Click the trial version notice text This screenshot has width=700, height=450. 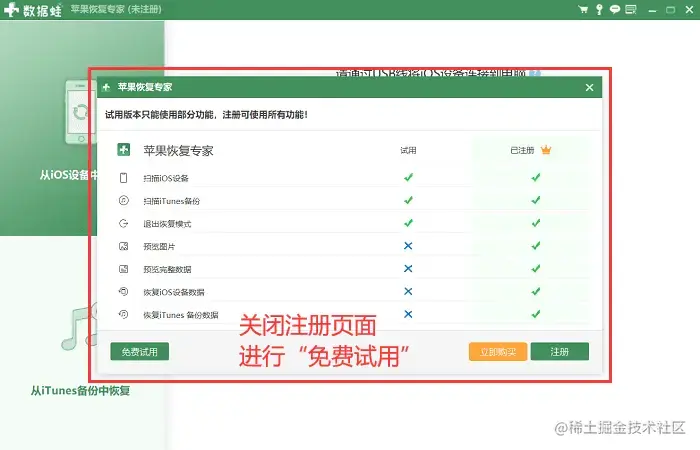206,115
